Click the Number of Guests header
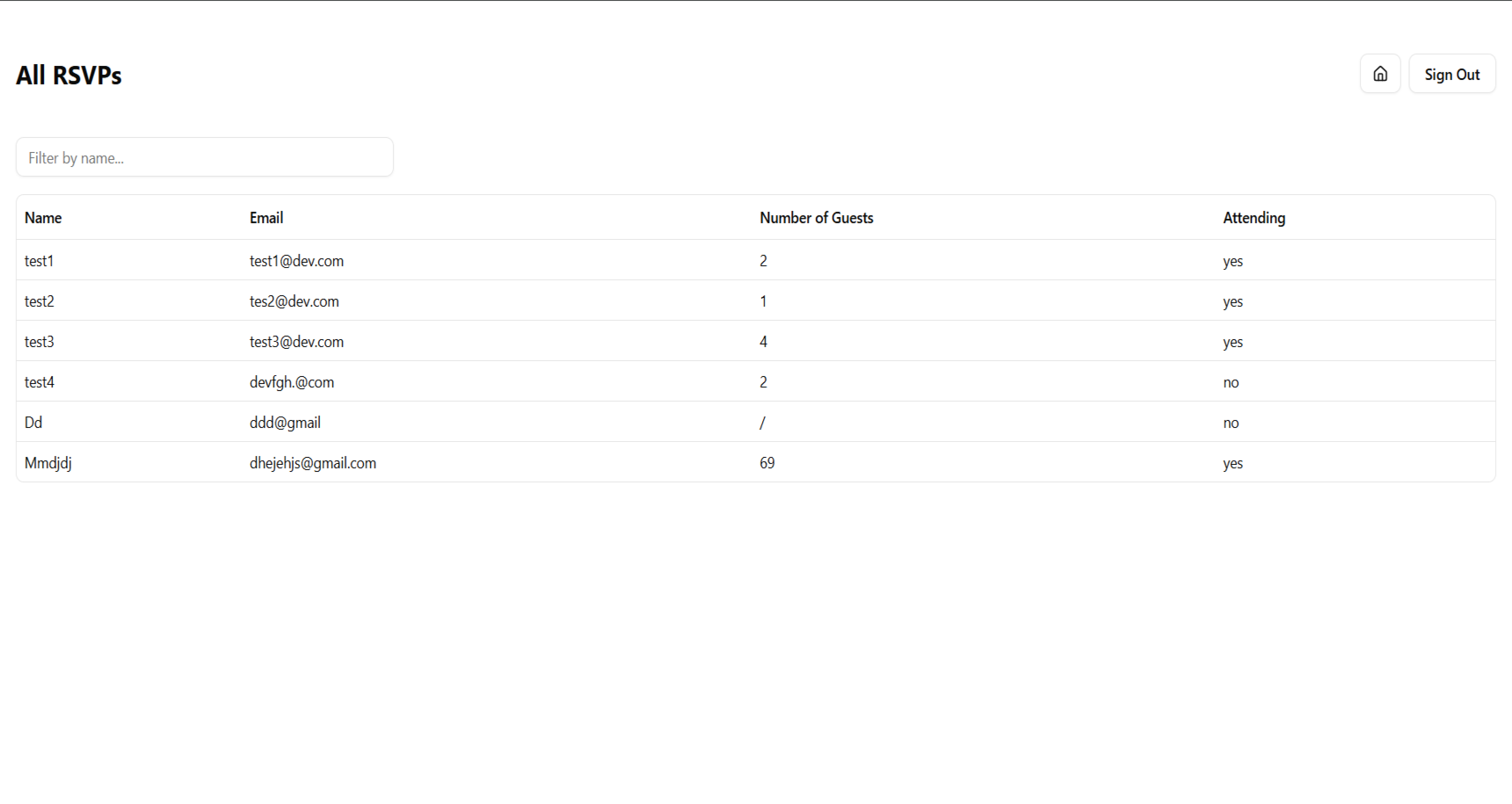Screen dimensions: 1512x804 [x=816, y=218]
